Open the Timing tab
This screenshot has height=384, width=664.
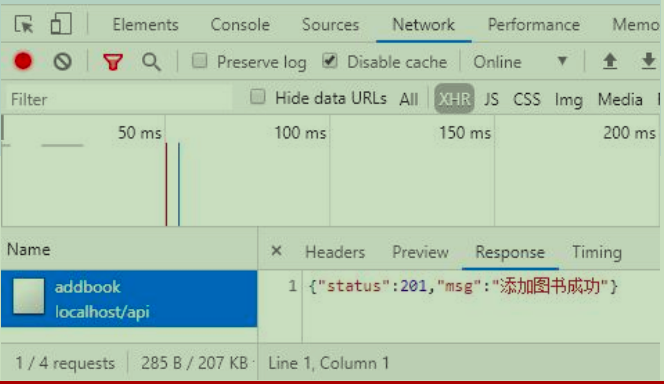click(597, 252)
